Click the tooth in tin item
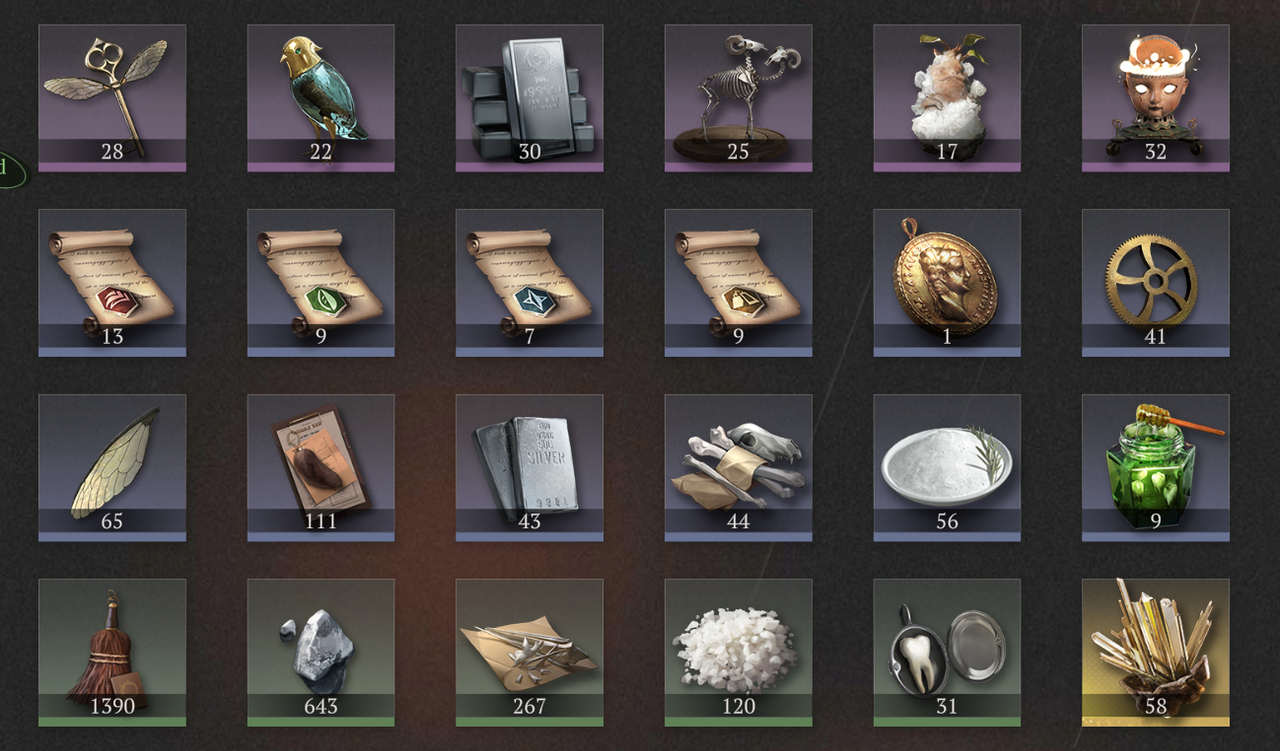Screen dimensions: 1280x751 coord(947,653)
